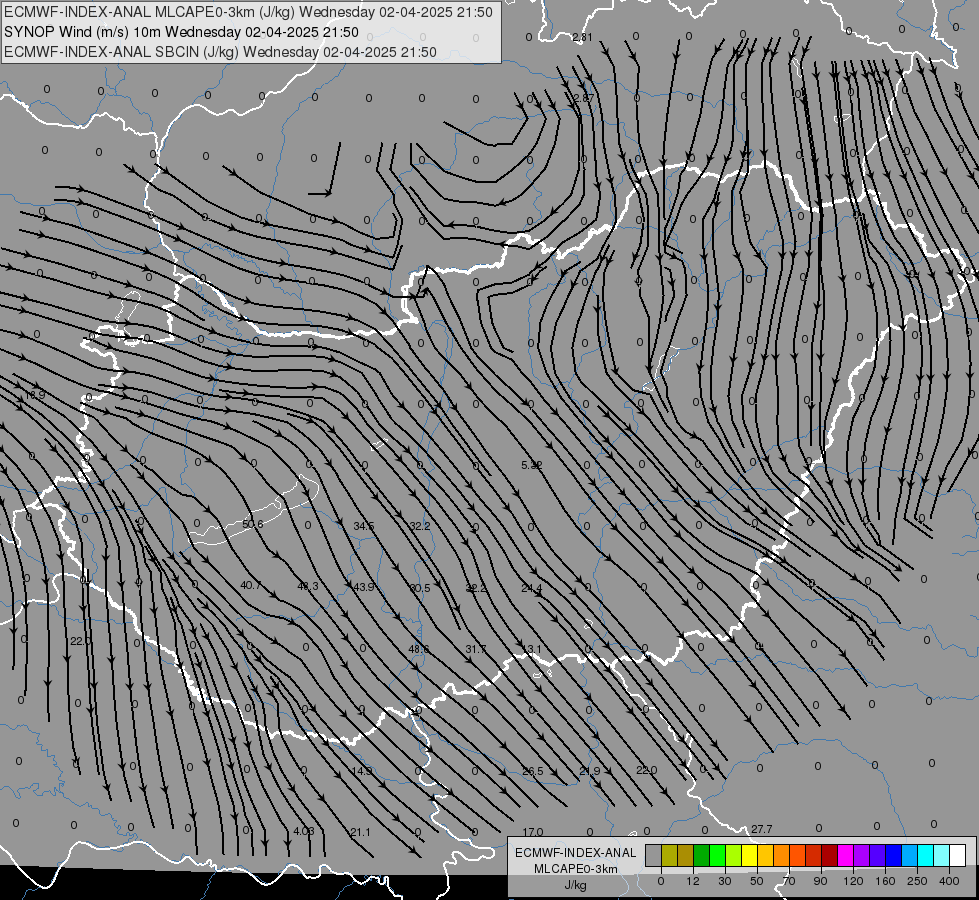Click the map value 2.81

pos(582,37)
